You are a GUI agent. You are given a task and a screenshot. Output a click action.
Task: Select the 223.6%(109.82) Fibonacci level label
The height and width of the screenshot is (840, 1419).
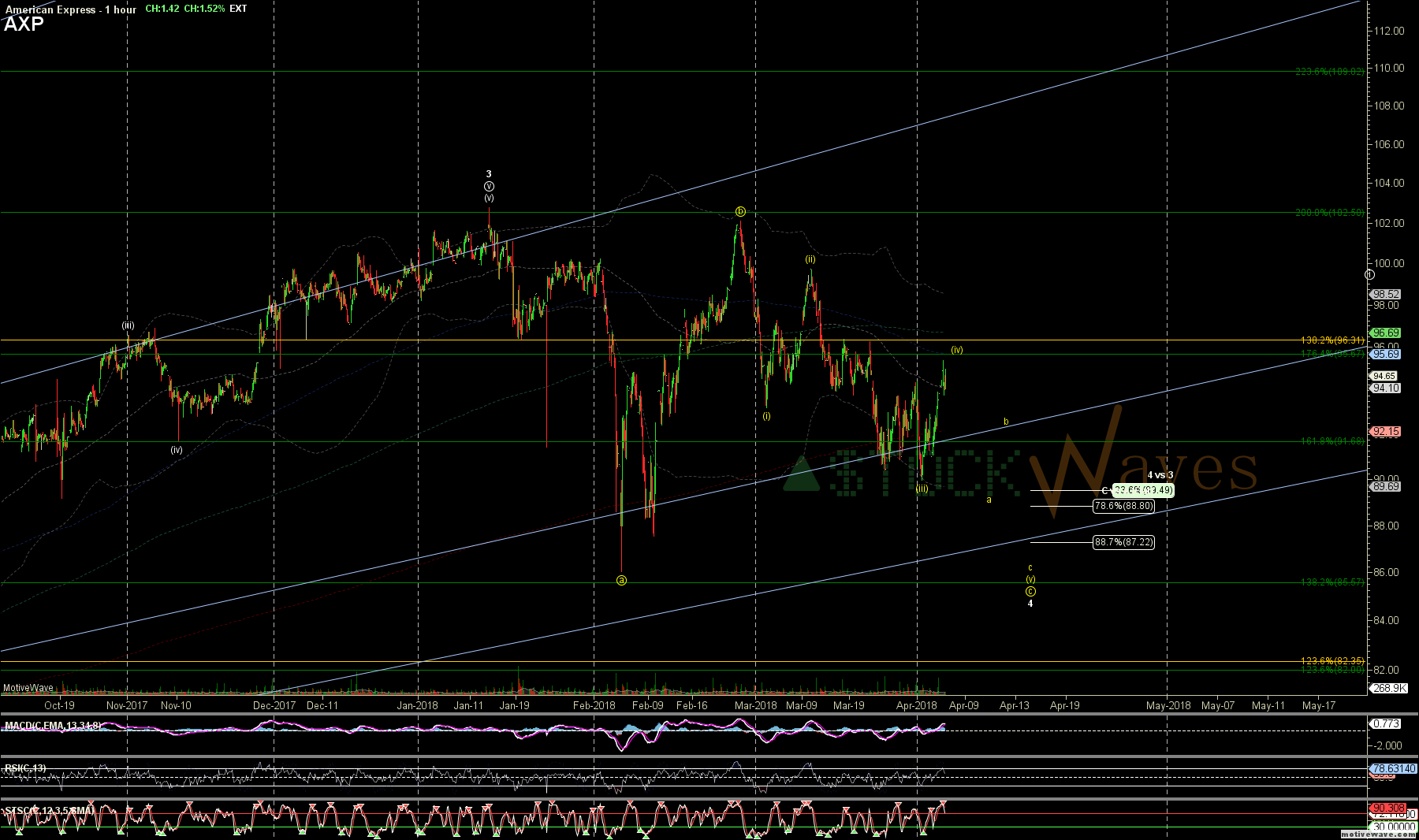pyautogui.click(x=1329, y=72)
